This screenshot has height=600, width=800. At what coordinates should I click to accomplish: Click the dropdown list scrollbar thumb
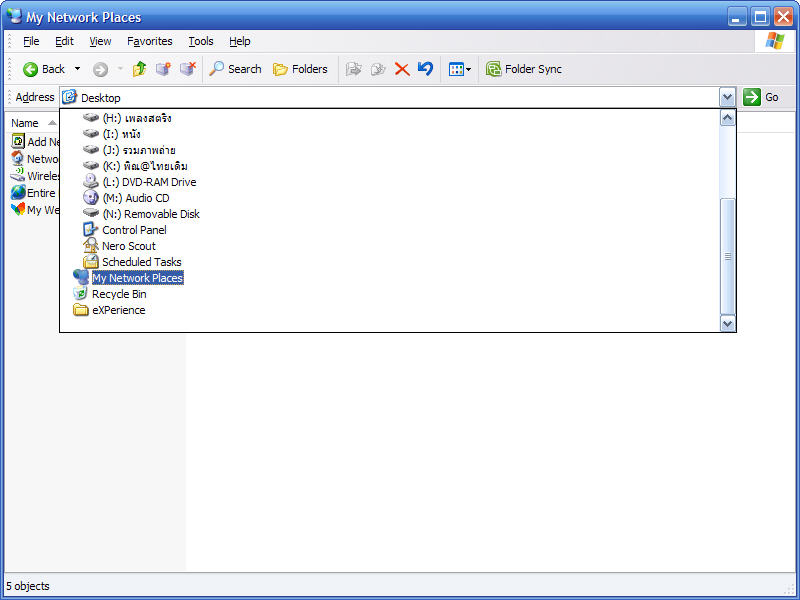(727, 256)
